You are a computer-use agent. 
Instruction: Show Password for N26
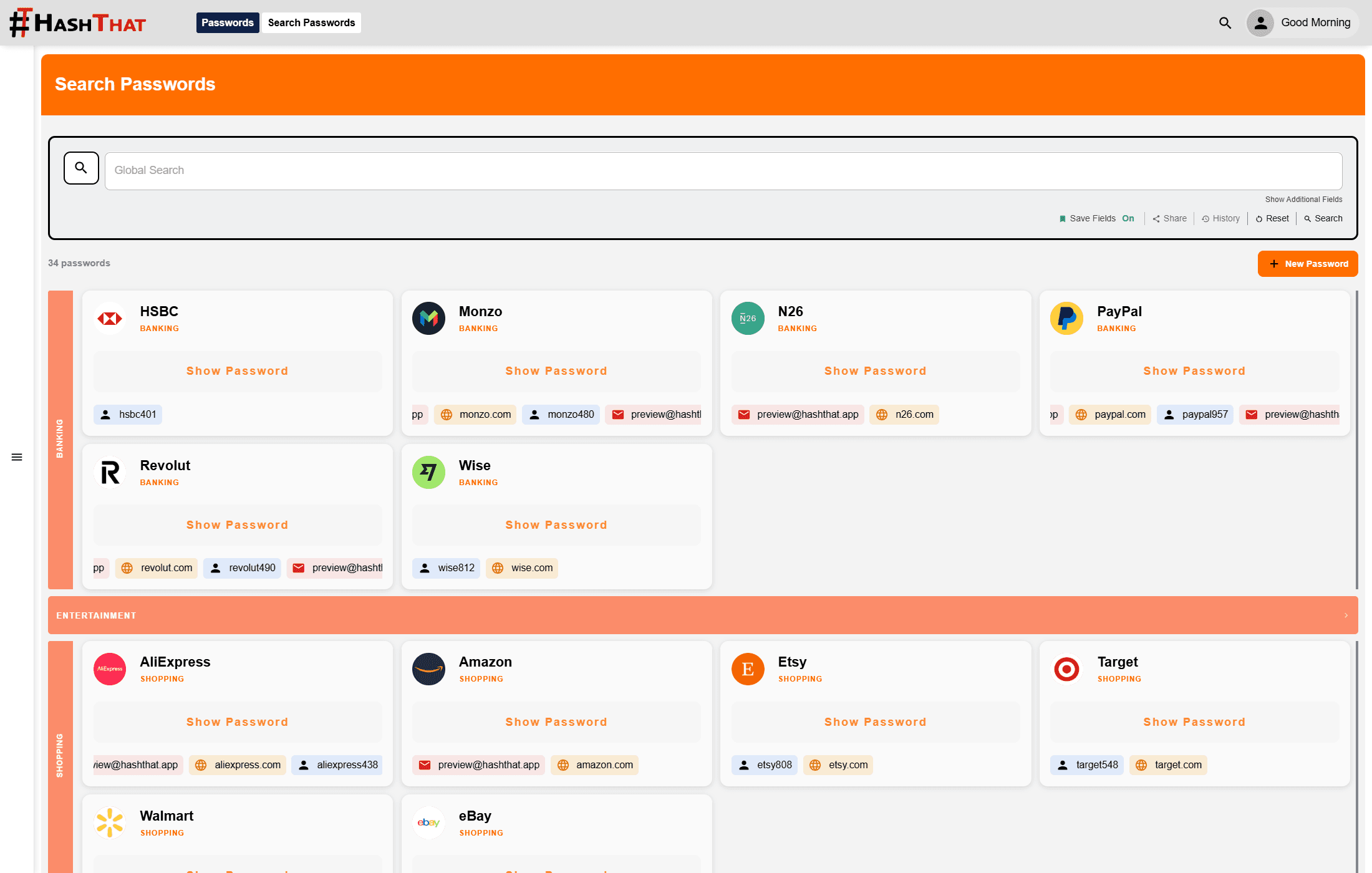coord(876,371)
